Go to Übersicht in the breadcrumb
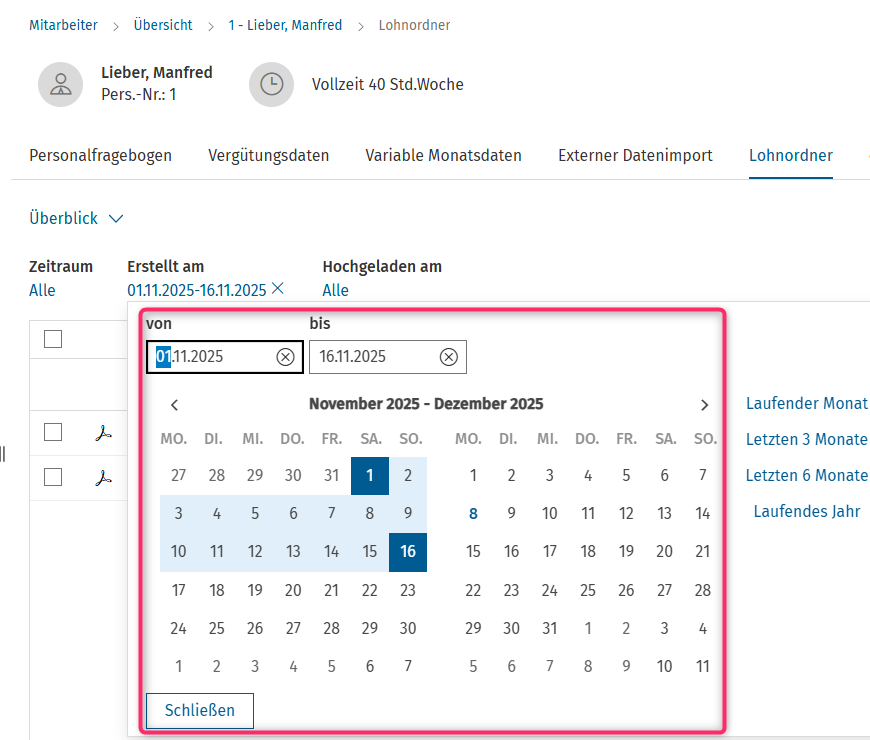Viewport: 870px width, 740px height. 163,25
